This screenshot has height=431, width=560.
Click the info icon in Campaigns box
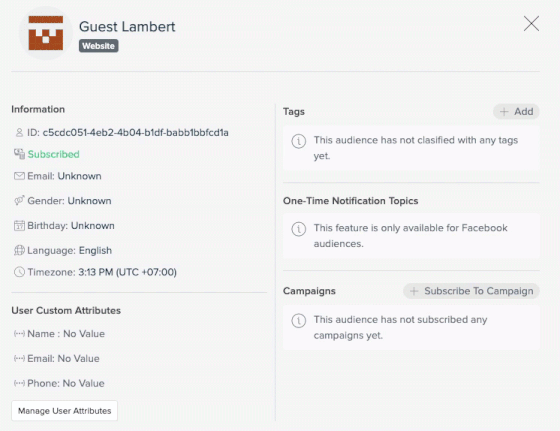tap(299, 320)
